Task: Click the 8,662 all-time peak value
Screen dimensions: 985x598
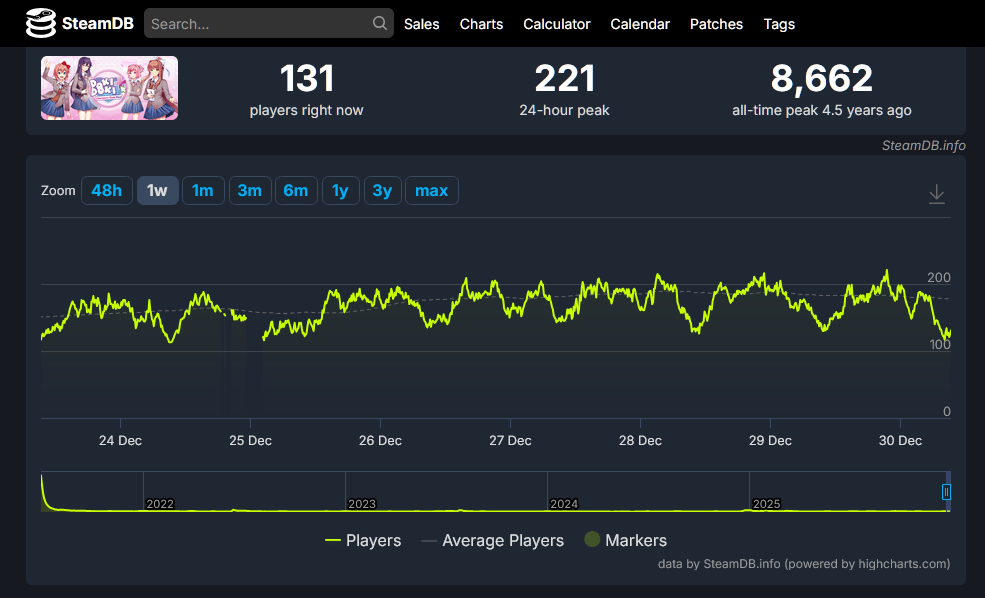Action: [x=822, y=79]
